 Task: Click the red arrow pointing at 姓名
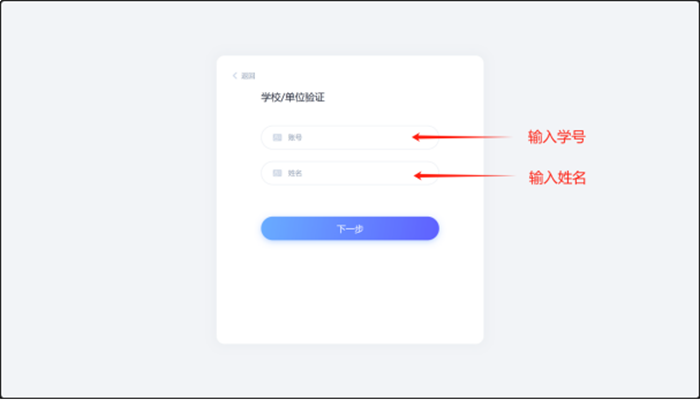(464, 175)
